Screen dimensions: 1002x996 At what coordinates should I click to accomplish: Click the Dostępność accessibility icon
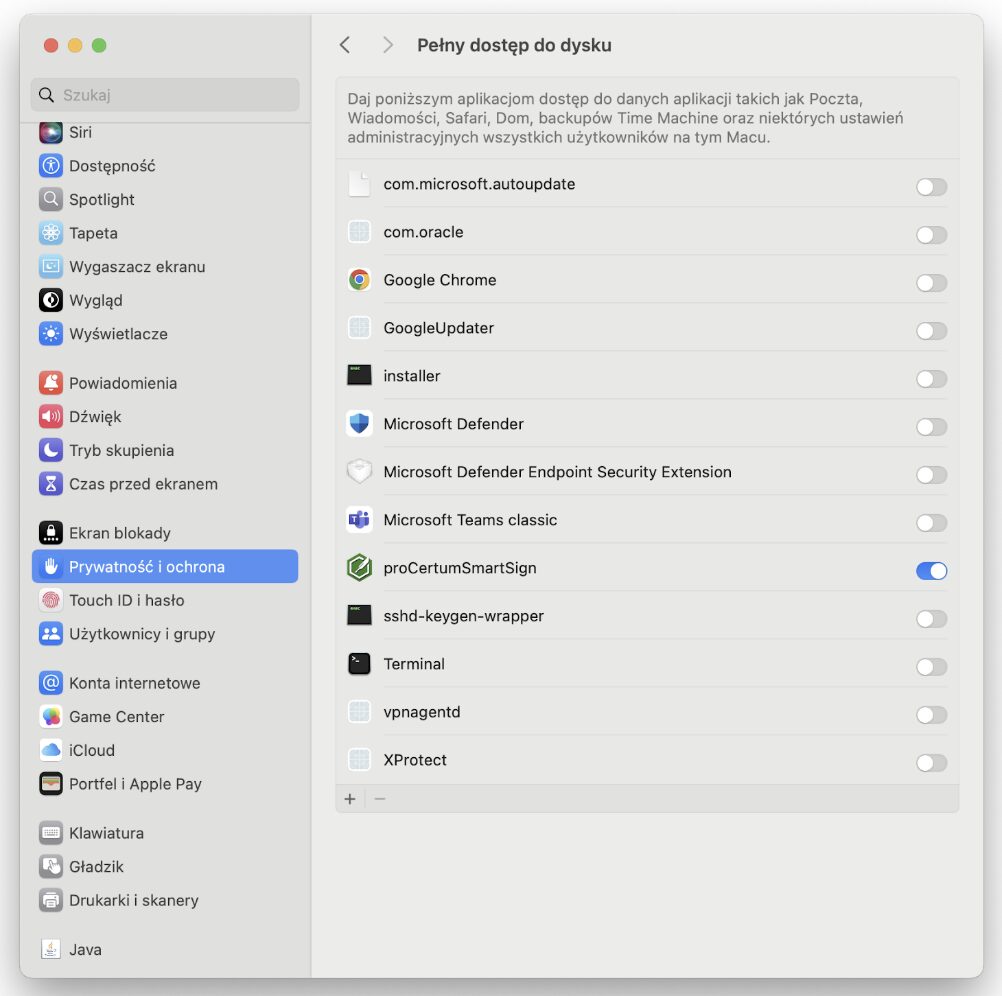tap(51, 166)
